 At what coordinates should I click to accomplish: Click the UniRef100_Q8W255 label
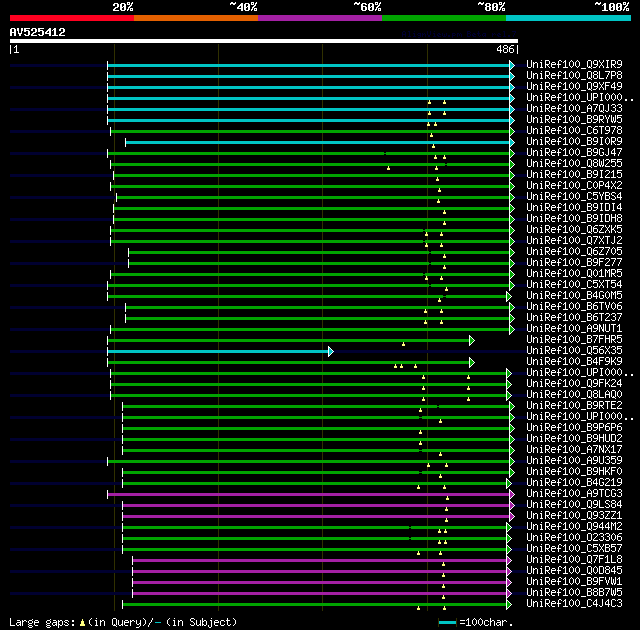pyautogui.click(x=574, y=164)
